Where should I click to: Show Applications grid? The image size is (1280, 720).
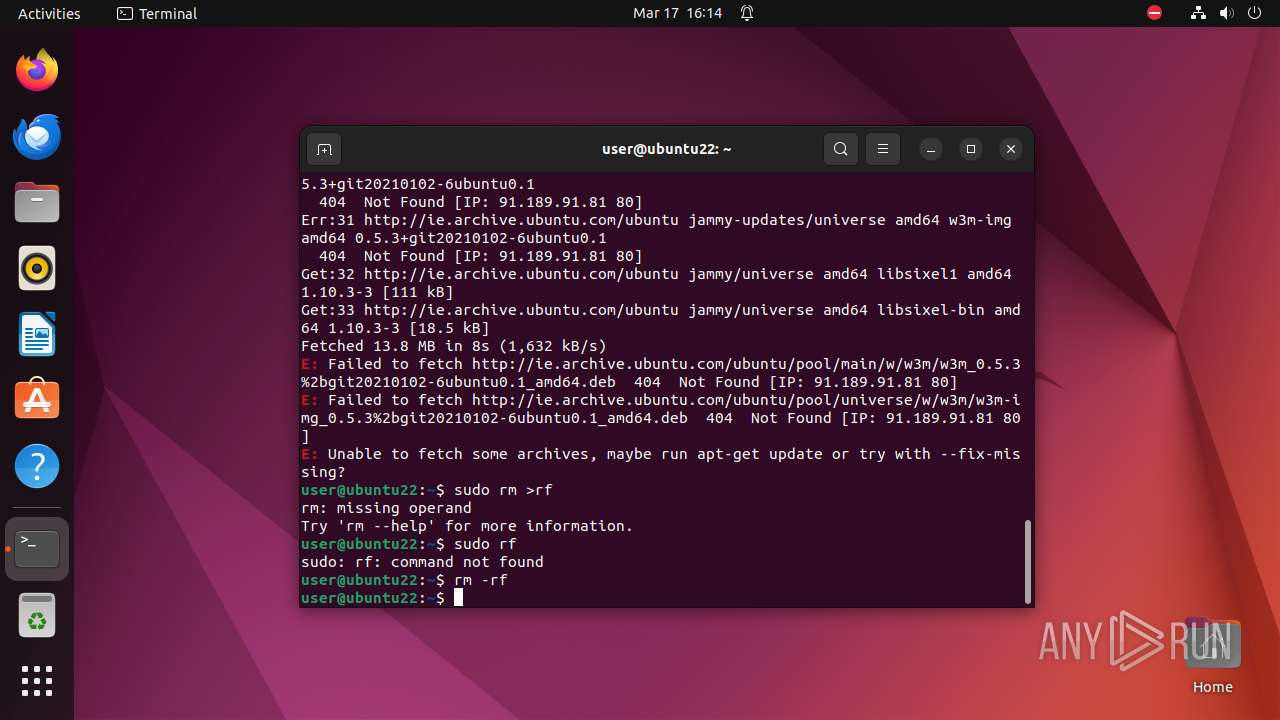click(37, 681)
